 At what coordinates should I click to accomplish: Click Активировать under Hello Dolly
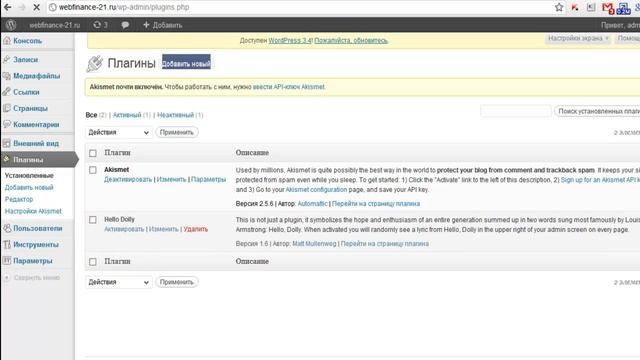coord(124,229)
